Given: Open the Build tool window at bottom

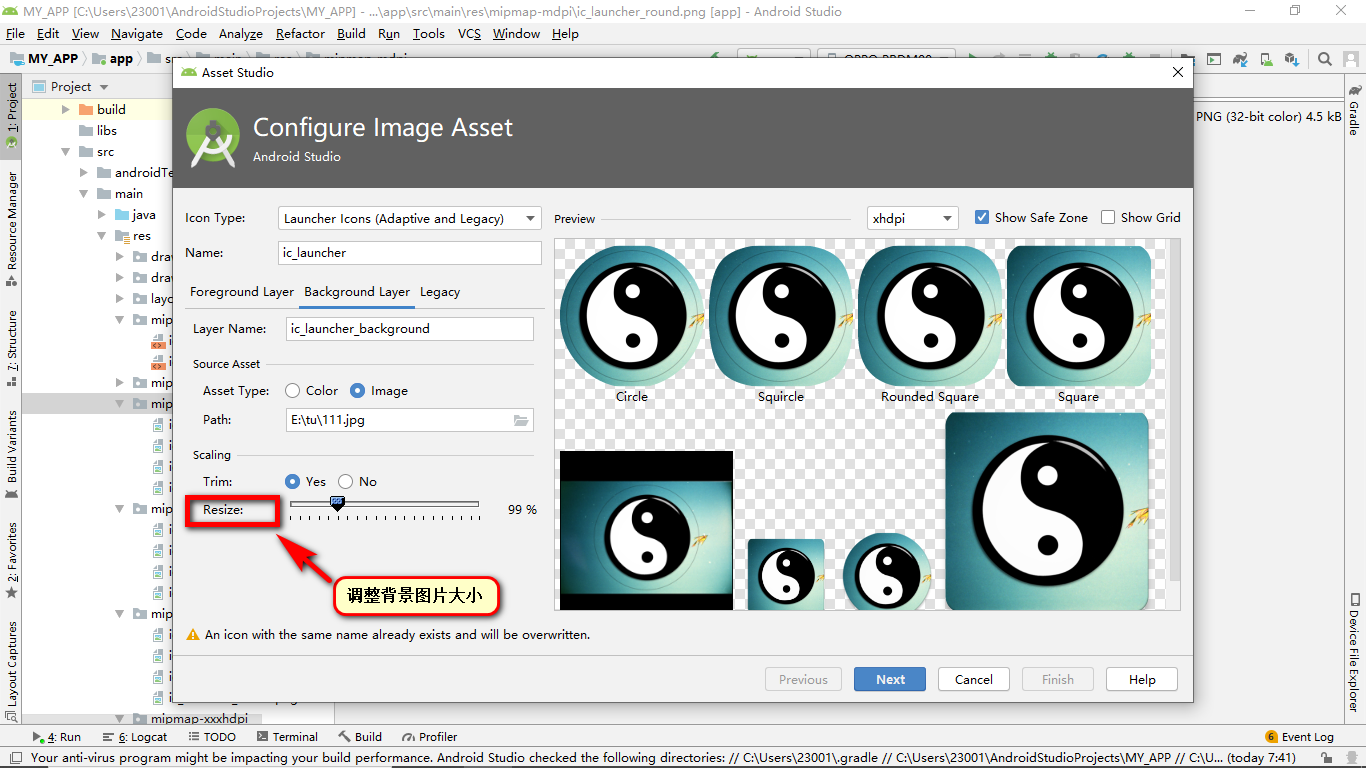Looking at the screenshot, I should [x=360, y=737].
